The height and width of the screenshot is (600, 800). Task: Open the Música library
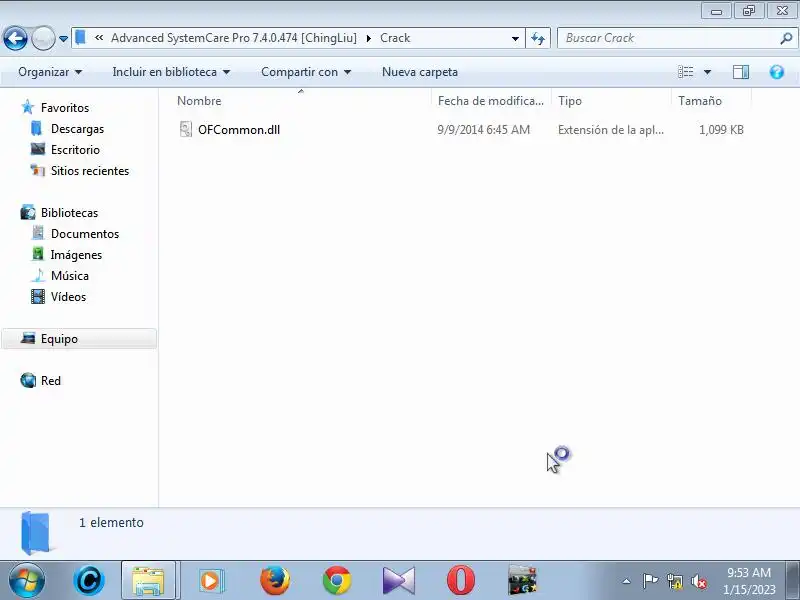[69, 276]
